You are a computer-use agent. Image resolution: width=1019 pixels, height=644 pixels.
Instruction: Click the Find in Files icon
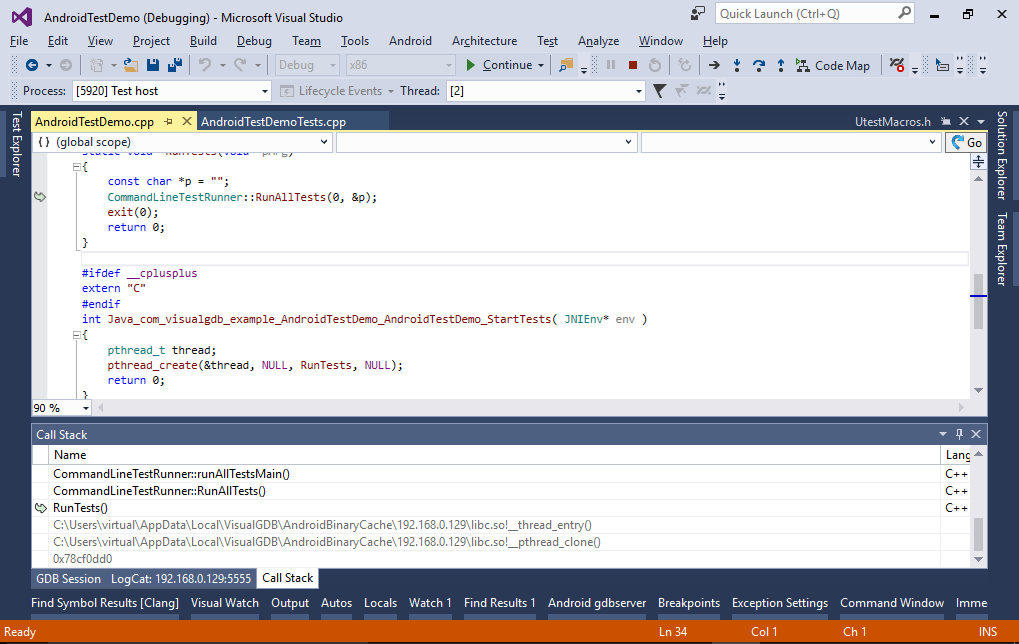pos(566,65)
